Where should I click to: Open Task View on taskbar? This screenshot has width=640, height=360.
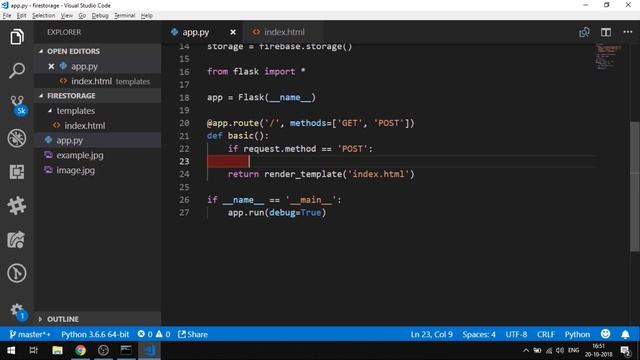click(x=33, y=350)
